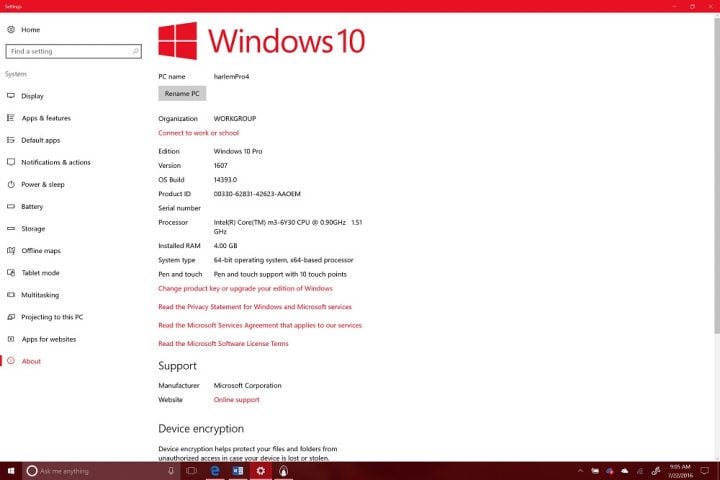This screenshot has height=480, width=720.
Task: Open Microsoft Services Agreement link
Action: click(x=260, y=325)
